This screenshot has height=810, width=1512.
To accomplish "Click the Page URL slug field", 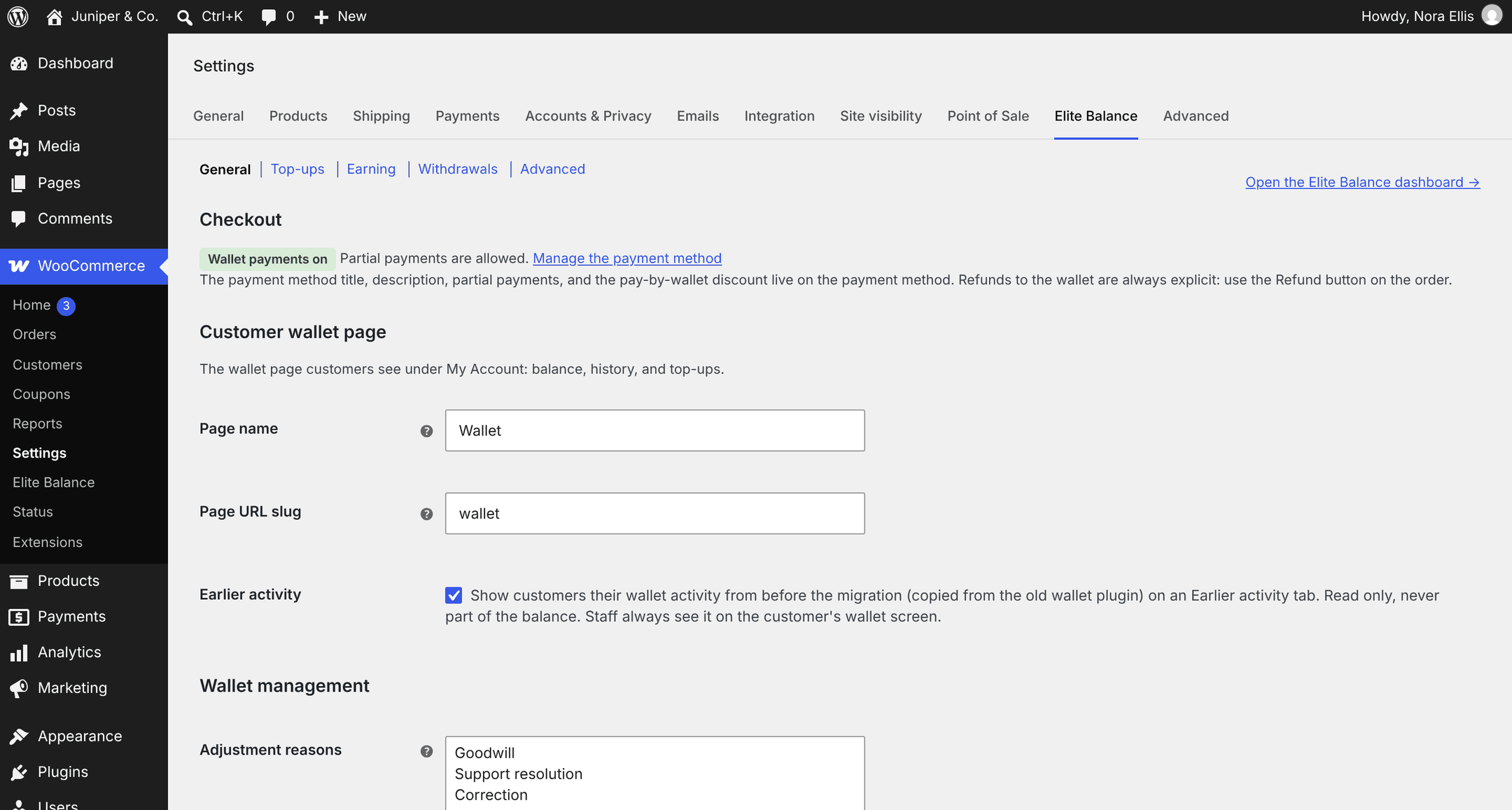I will coord(655,513).
